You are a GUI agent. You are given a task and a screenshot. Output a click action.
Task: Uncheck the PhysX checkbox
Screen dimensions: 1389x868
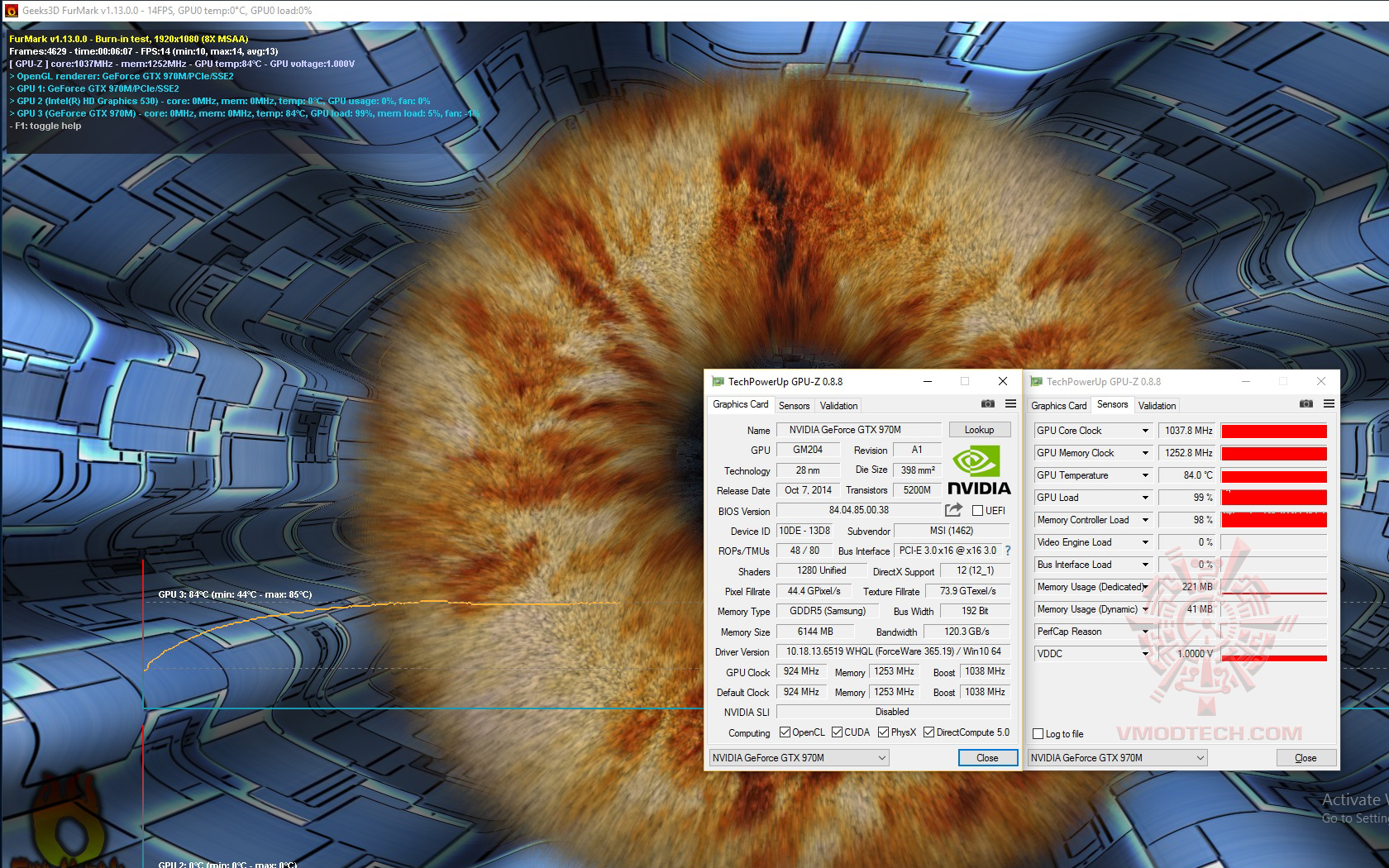coord(884,732)
